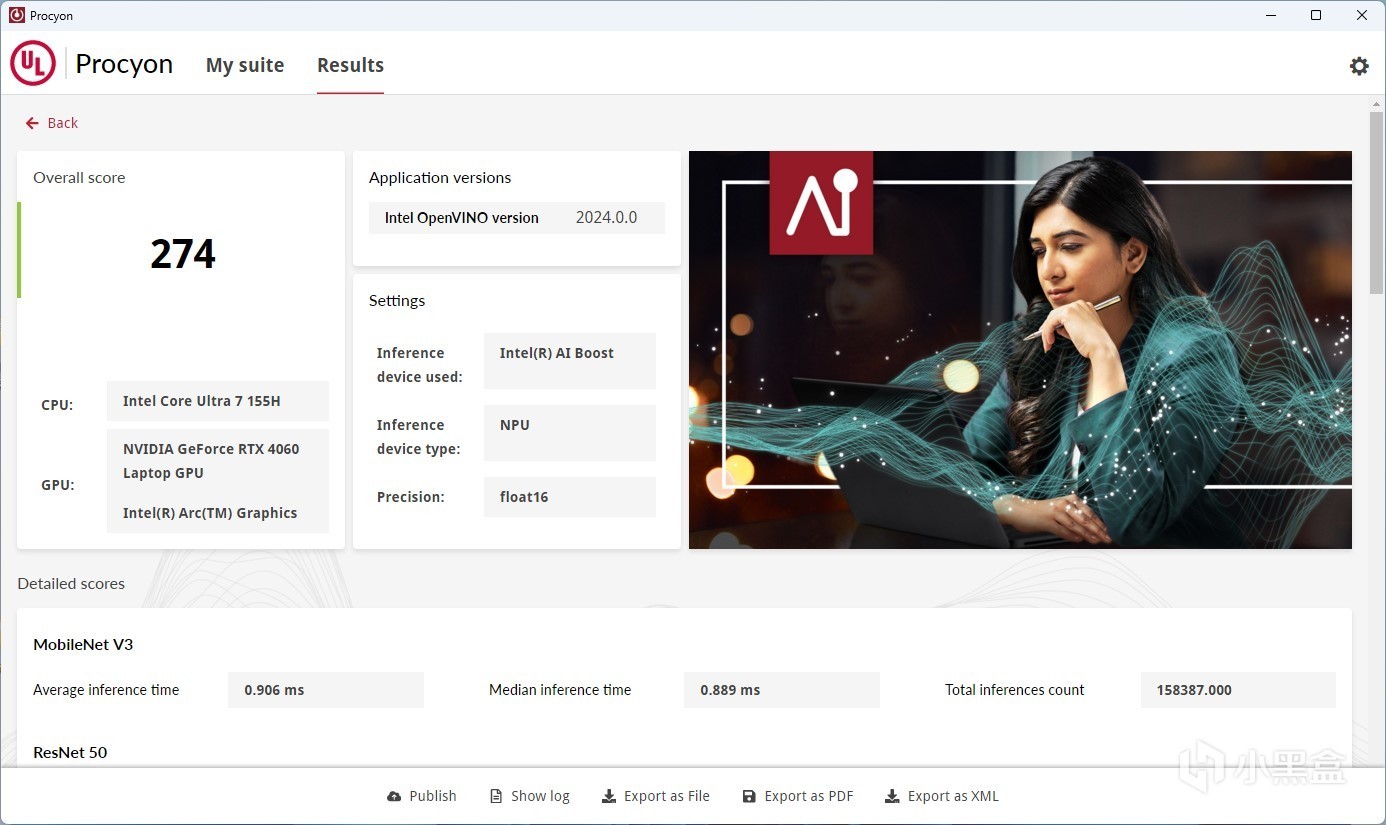Click the Overall score label
This screenshot has height=825, width=1386.
pos(79,178)
